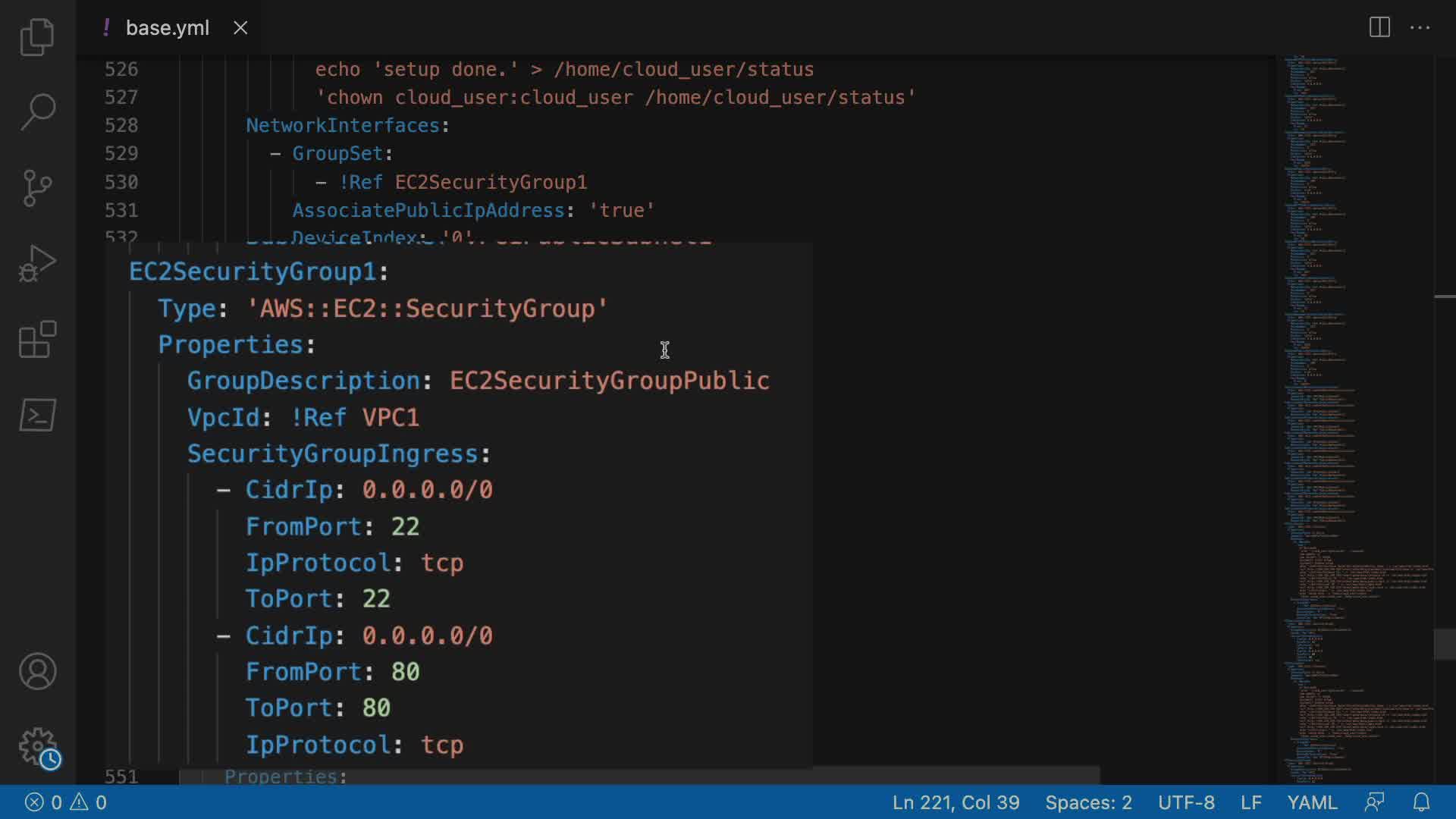Open the Accounts menu icon
Screen dimensions: 1456x819
(37, 671)
